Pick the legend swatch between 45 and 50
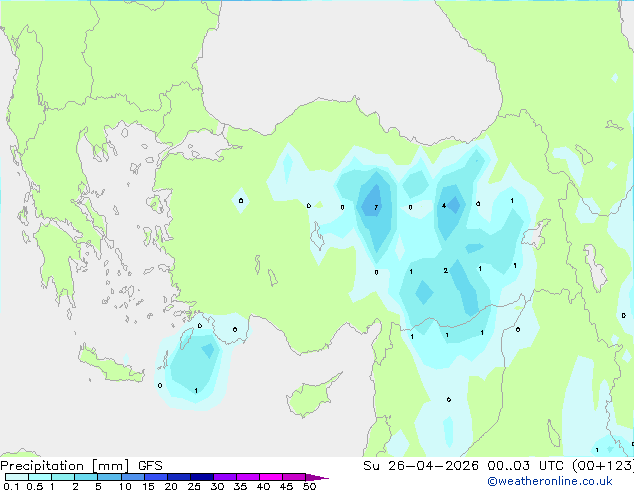634x490 pixels. coord(294,477)
